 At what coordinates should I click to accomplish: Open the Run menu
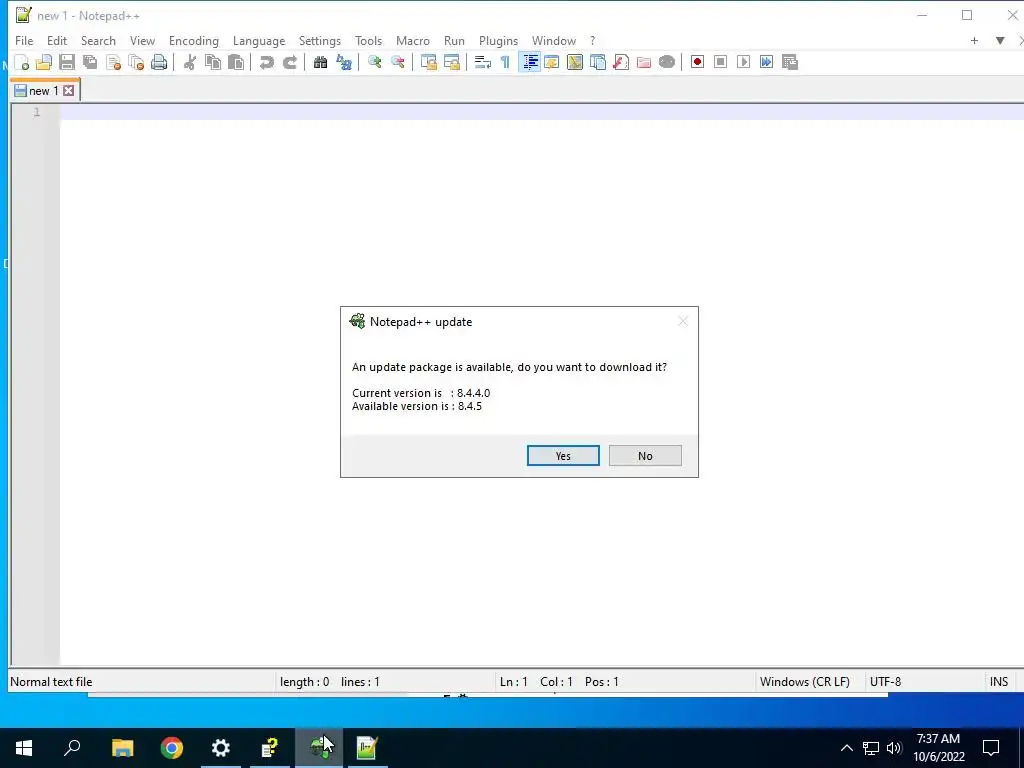point(454,40)
